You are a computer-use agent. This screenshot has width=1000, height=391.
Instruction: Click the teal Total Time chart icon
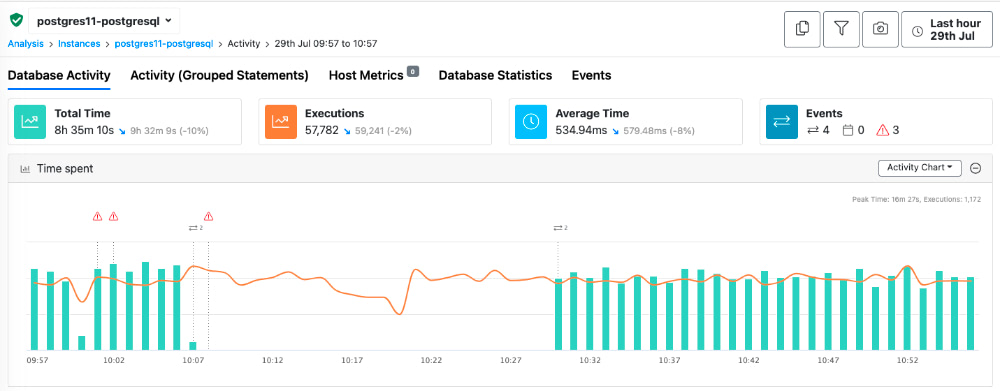(30, 122)
